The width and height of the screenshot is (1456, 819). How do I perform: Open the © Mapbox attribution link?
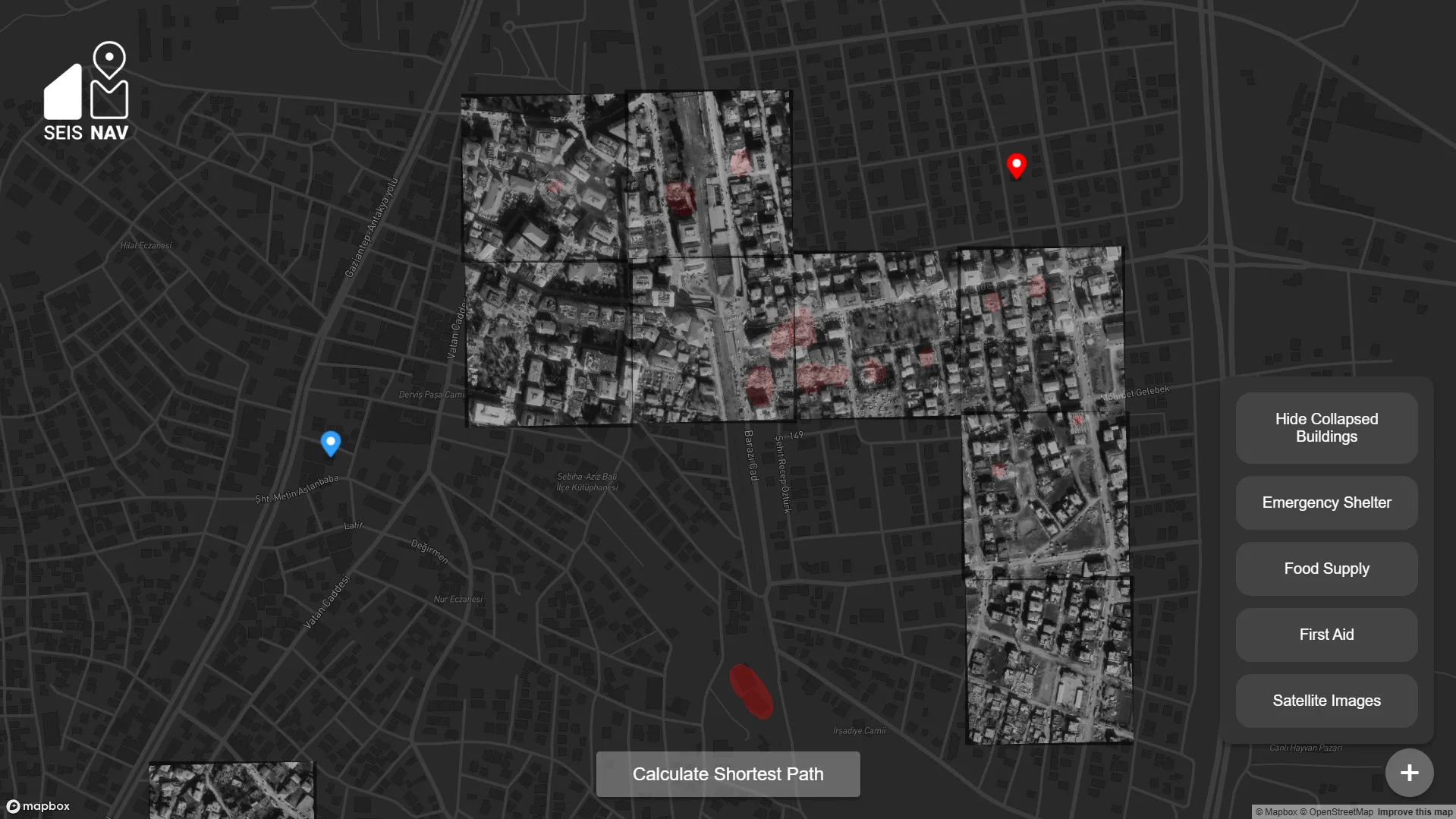coord(1276,812)
